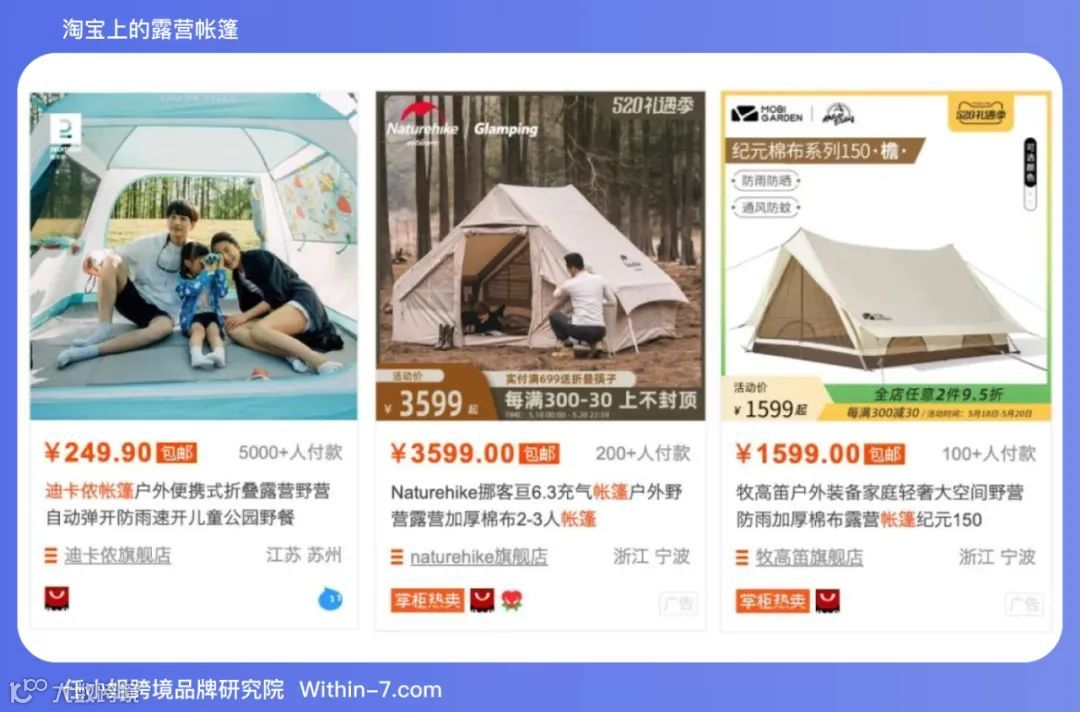Click the Tmall badge under the 牧高笛 listing
This screenshot has height=712, width=1080.
point(827,601)
